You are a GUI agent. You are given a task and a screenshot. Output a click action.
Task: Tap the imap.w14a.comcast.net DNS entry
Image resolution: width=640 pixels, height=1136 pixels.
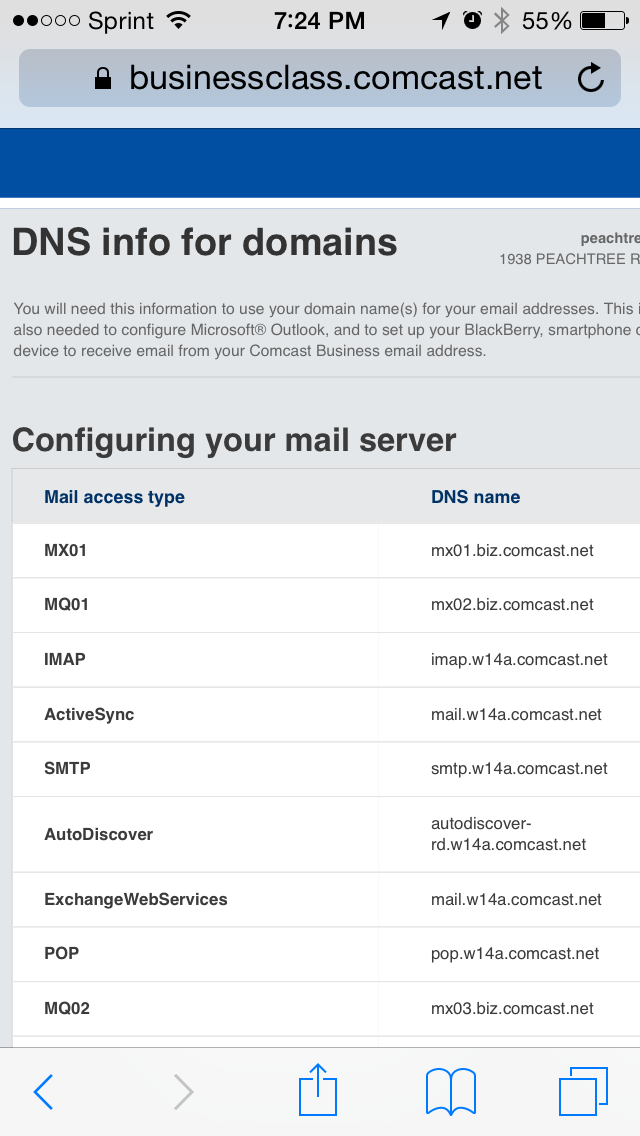pyautogui.click(x=519, y=659)
